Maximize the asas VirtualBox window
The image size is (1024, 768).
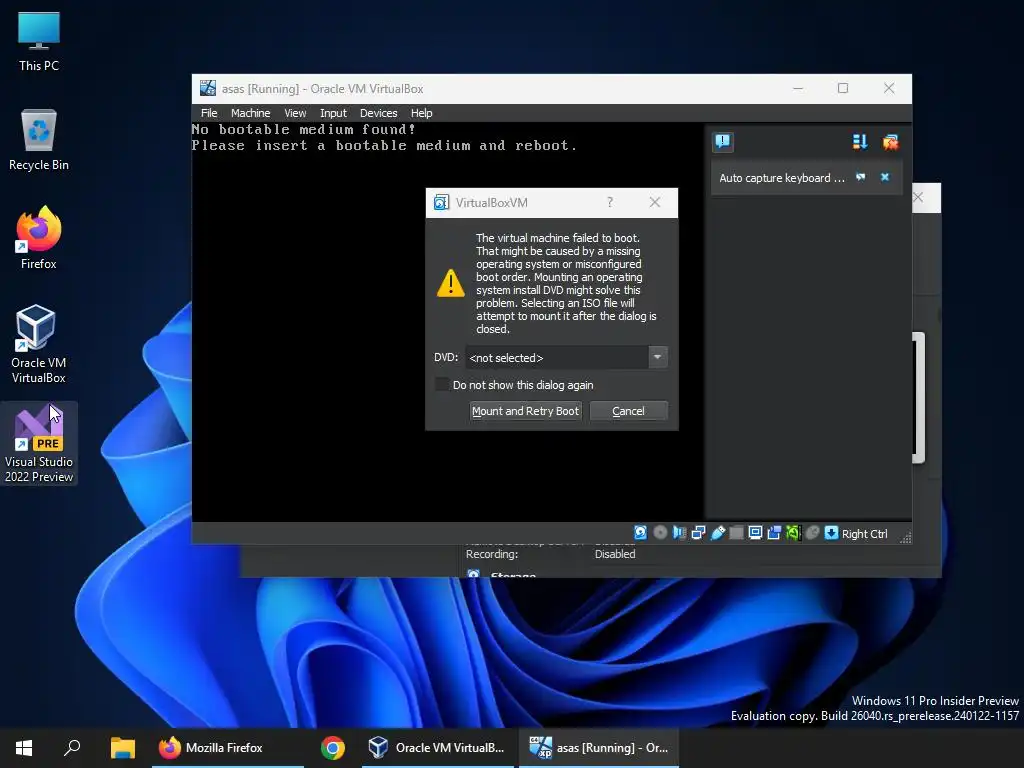(x=843, y=88)
